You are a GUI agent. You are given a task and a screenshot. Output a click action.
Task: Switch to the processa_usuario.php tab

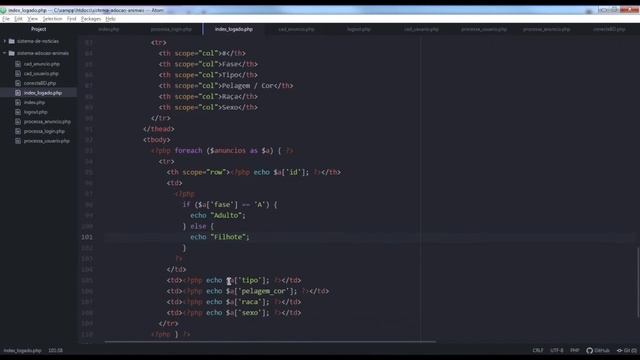coord(484,29)
